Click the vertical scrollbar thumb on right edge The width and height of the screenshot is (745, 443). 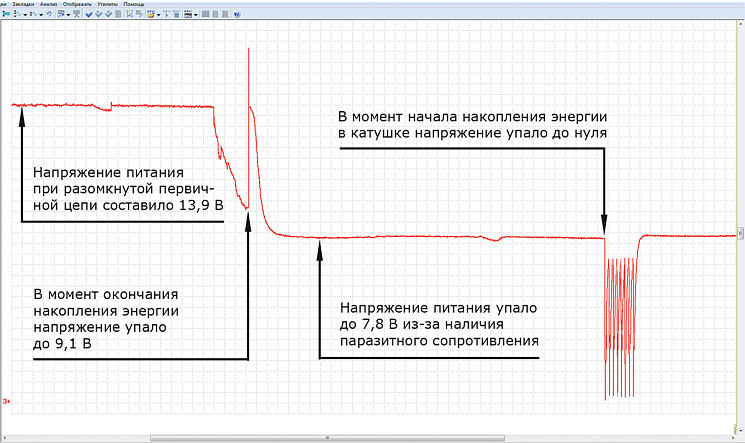click(741, 232)
